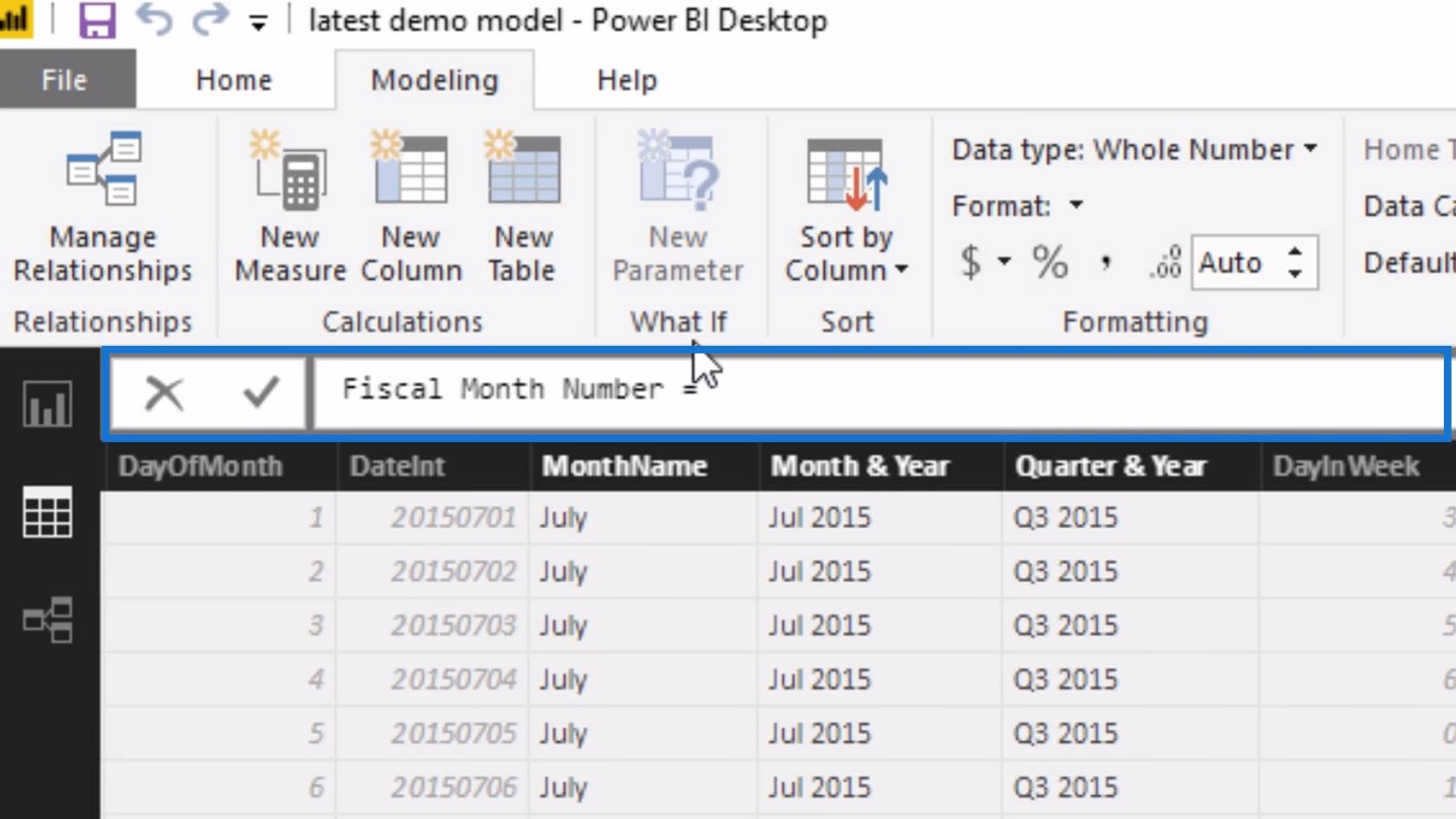Select the MonthName column header

point(644,466)
